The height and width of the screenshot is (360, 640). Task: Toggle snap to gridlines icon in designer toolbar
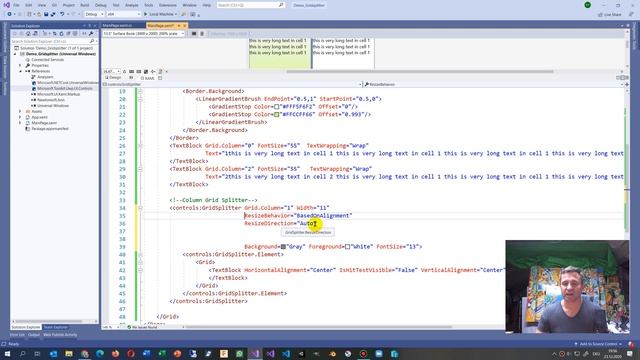[139, 71]
